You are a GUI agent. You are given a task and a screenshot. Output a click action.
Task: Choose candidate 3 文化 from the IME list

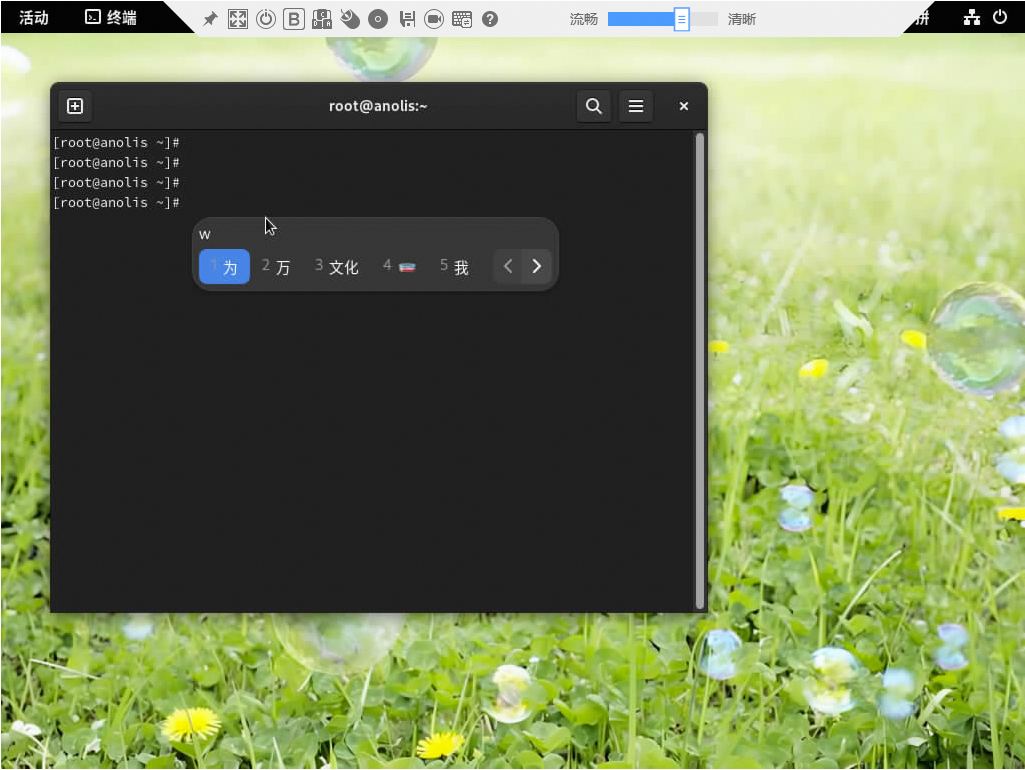point(337,267)
